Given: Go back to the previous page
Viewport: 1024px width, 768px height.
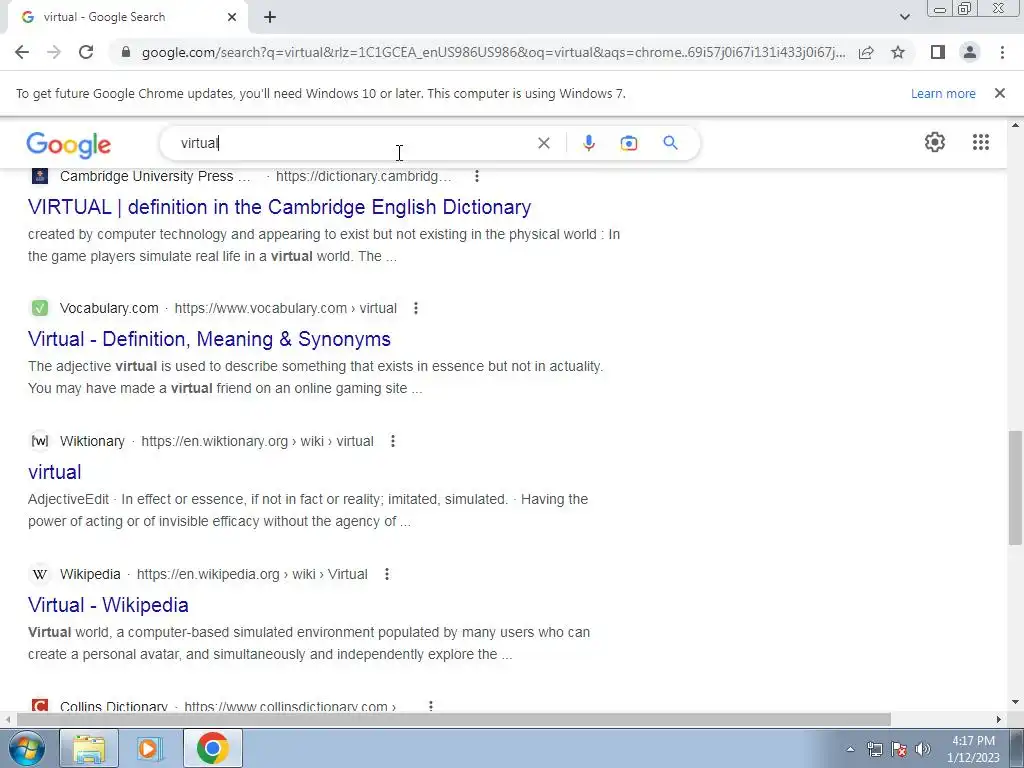Looking at the screenshot, I should click(x=22, y=52).
